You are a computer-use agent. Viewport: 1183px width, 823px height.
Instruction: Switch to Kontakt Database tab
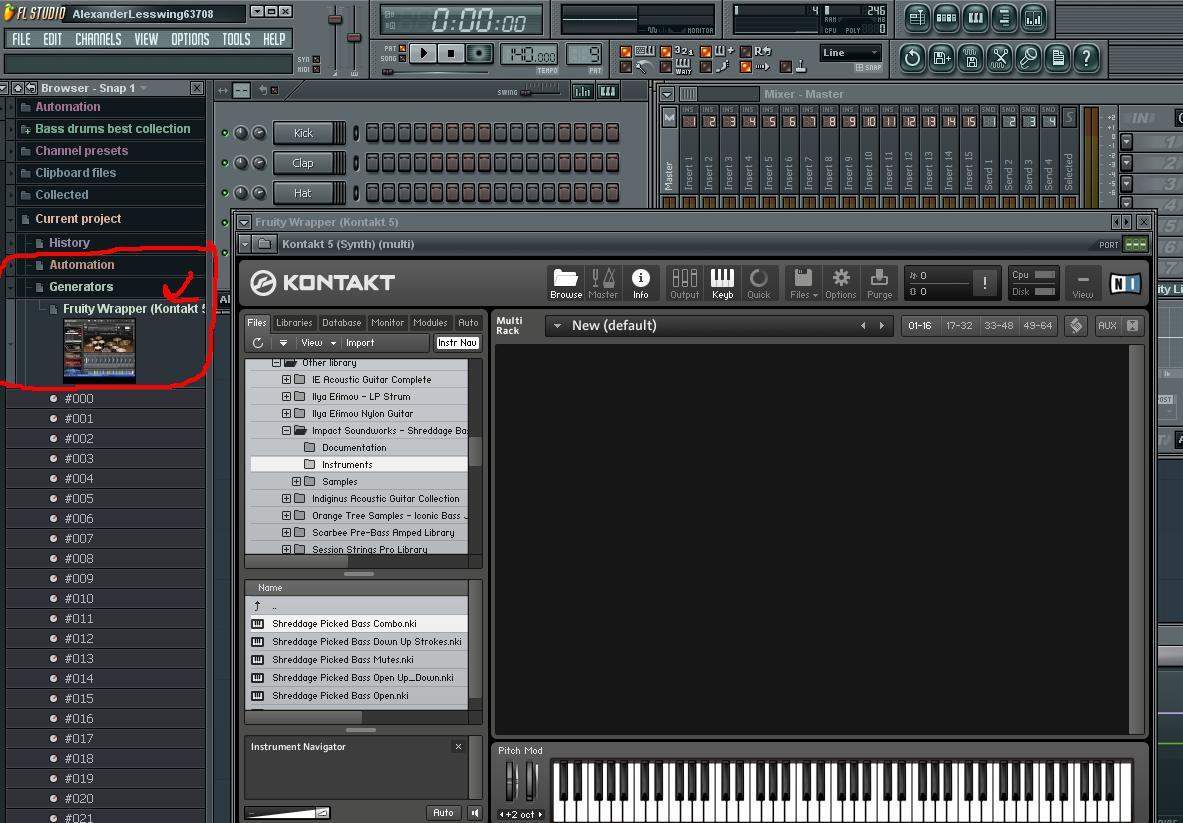[x=341, y=323]
